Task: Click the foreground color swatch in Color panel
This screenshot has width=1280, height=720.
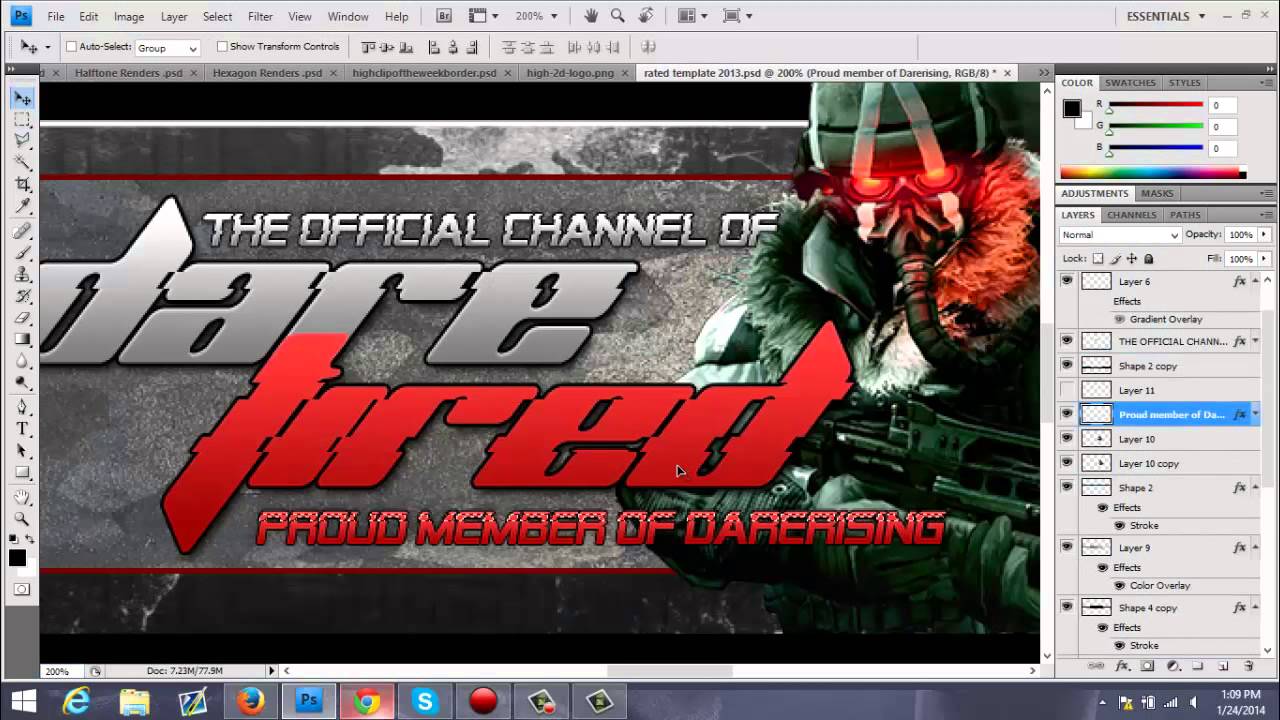Action: coord(1072,108)
